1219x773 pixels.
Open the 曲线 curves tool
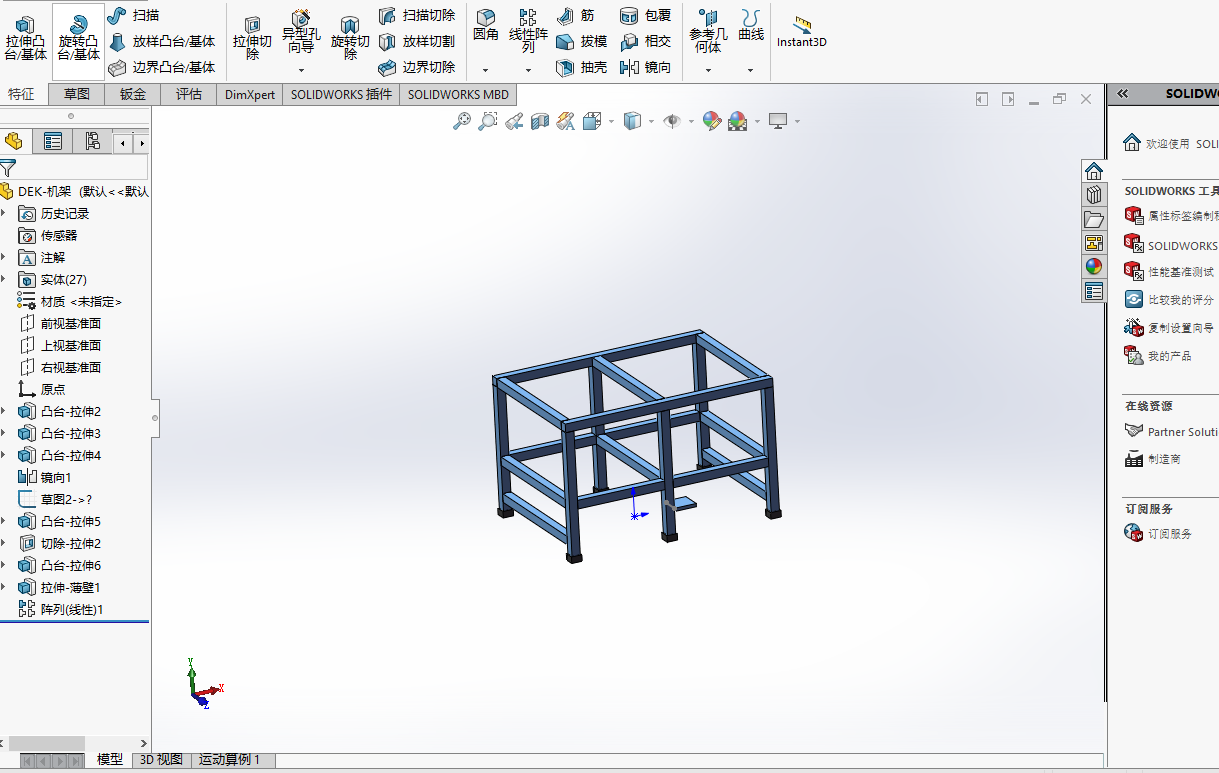coord(751,26)
